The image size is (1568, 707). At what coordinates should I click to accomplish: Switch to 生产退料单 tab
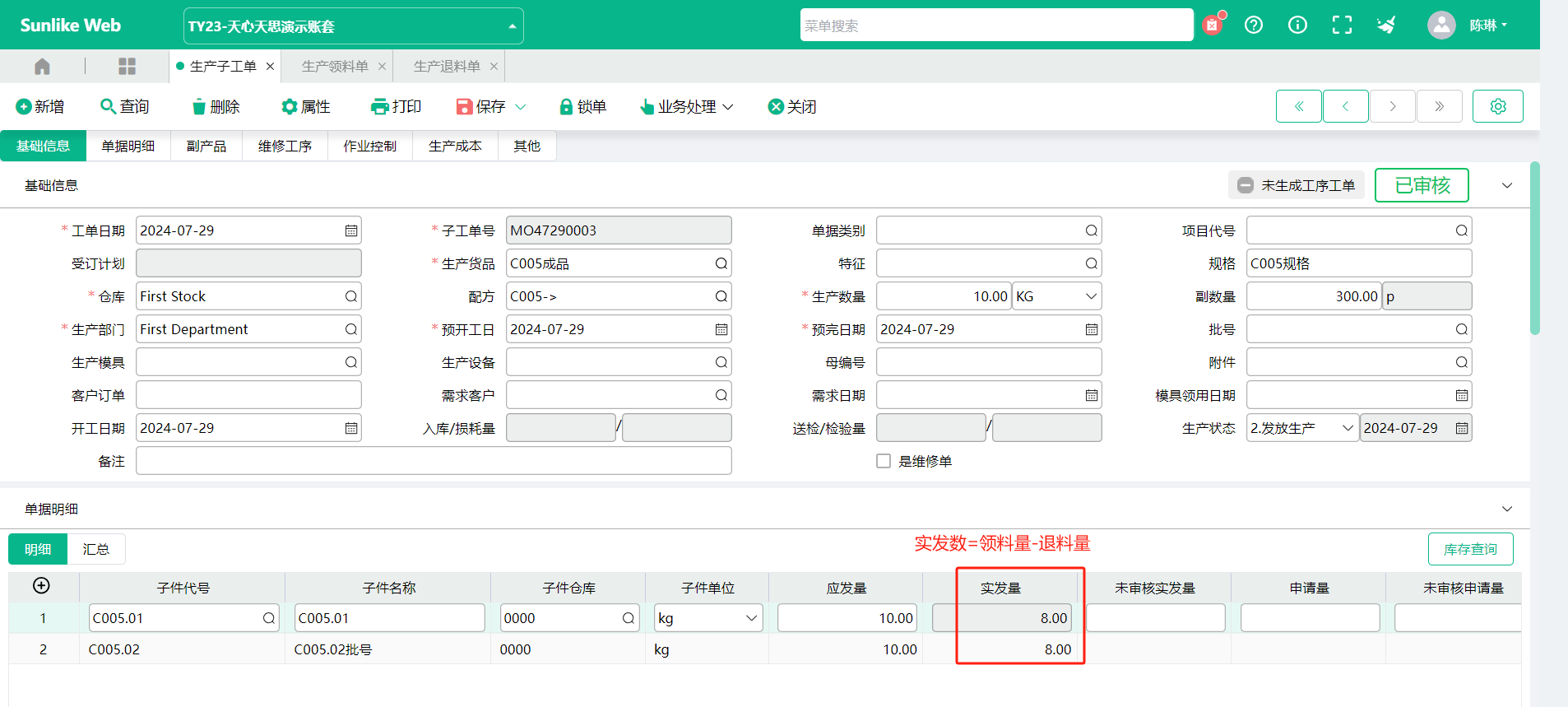point(447,66)
